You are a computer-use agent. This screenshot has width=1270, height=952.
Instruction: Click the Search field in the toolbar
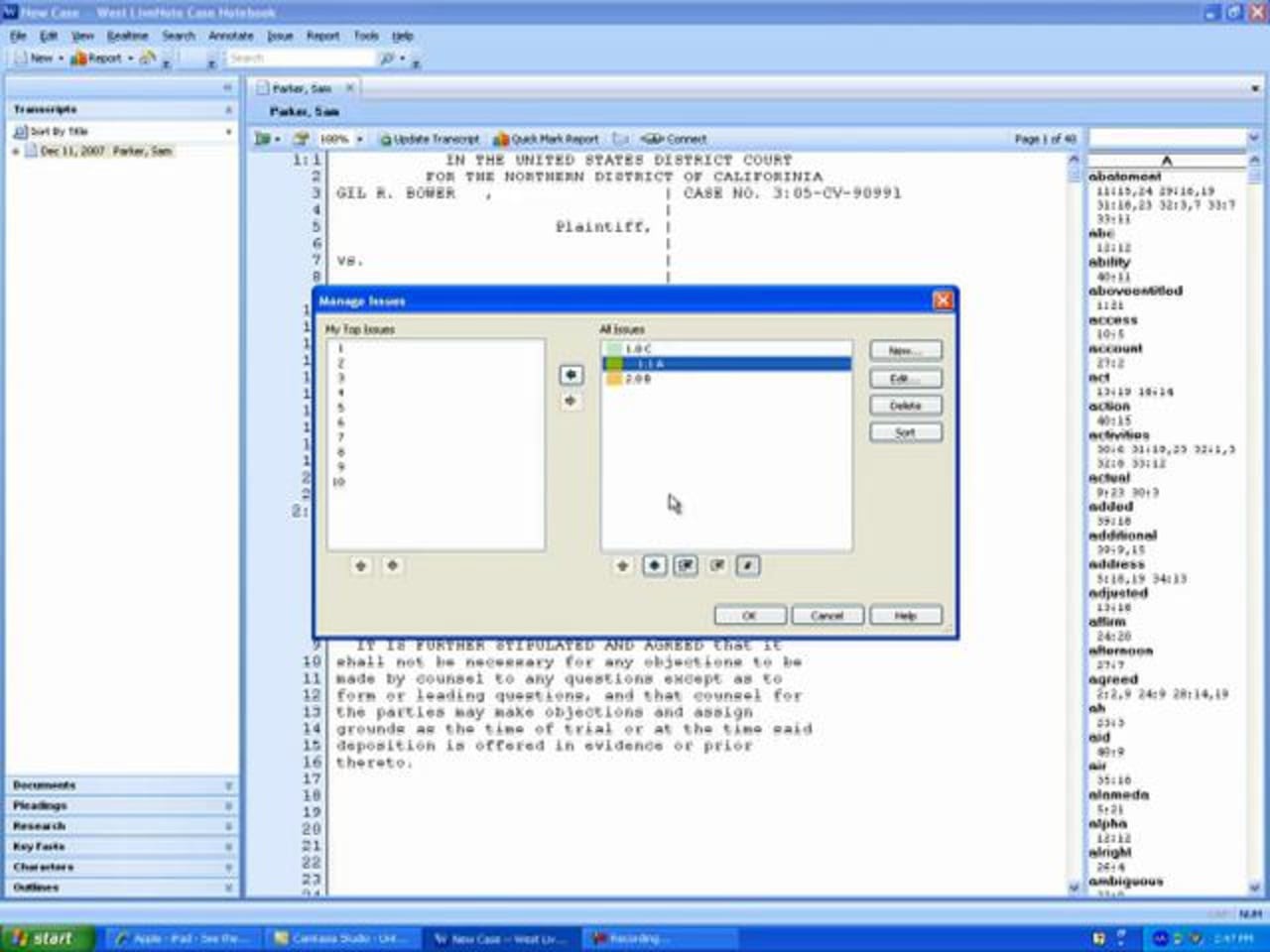click(301, 59)
